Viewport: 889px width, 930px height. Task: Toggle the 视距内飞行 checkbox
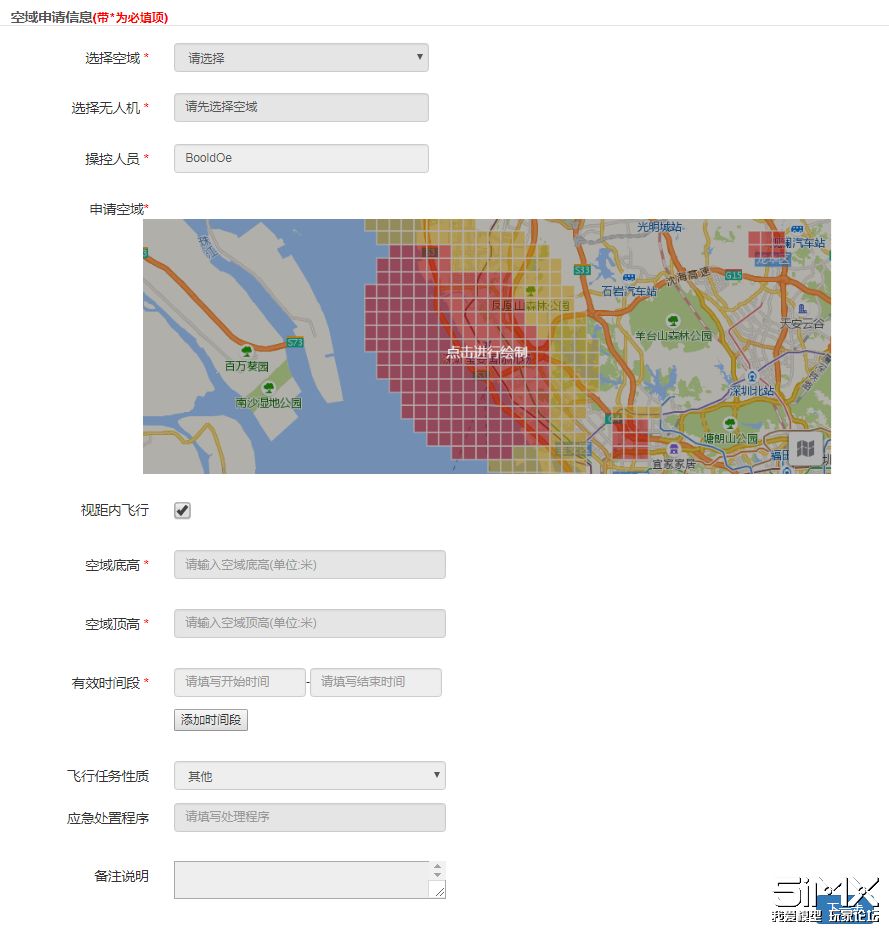pyautogui.click(x=182, y=511)
